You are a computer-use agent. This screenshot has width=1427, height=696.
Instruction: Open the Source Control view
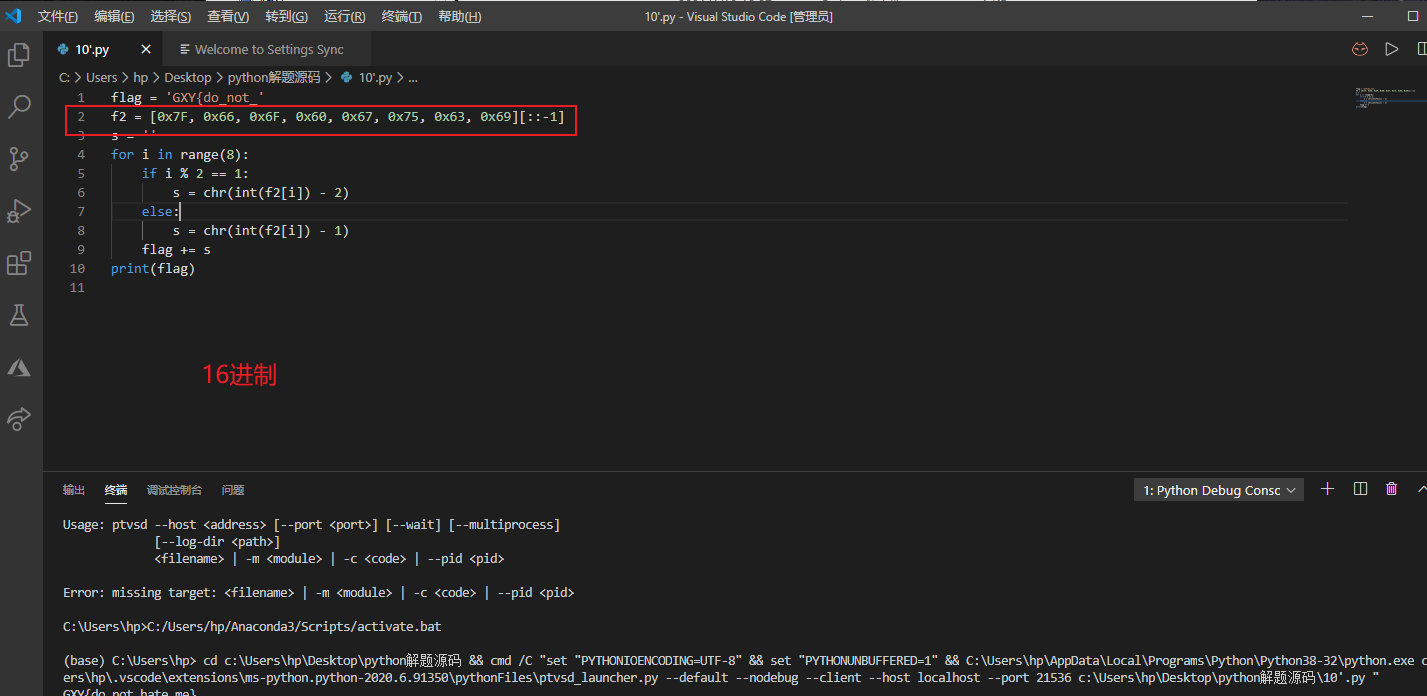tap(19, 159)
